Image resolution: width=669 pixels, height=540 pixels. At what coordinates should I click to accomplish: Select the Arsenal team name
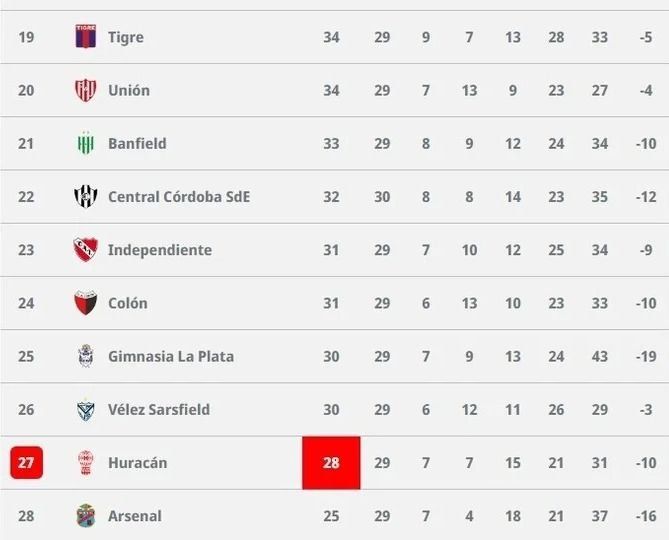(134, 516)
